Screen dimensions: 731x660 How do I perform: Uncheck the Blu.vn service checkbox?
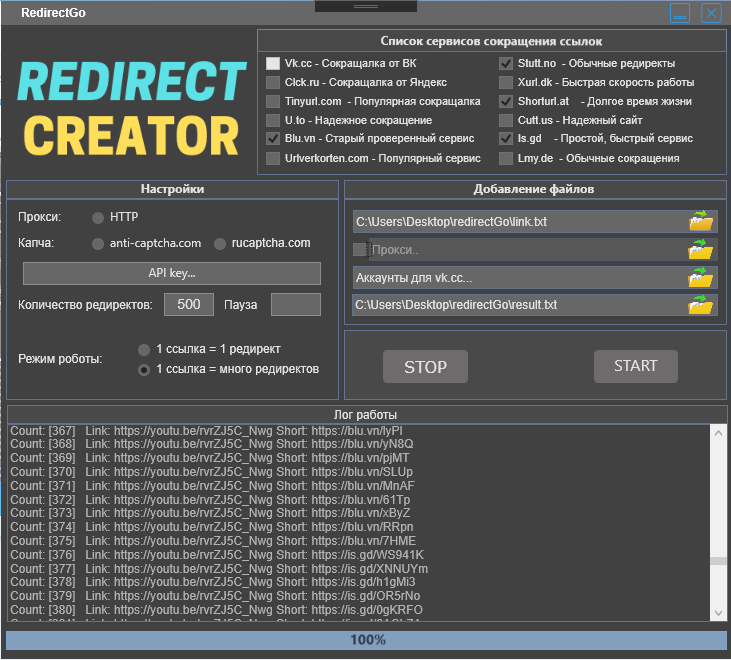click(x=273, y=139)
